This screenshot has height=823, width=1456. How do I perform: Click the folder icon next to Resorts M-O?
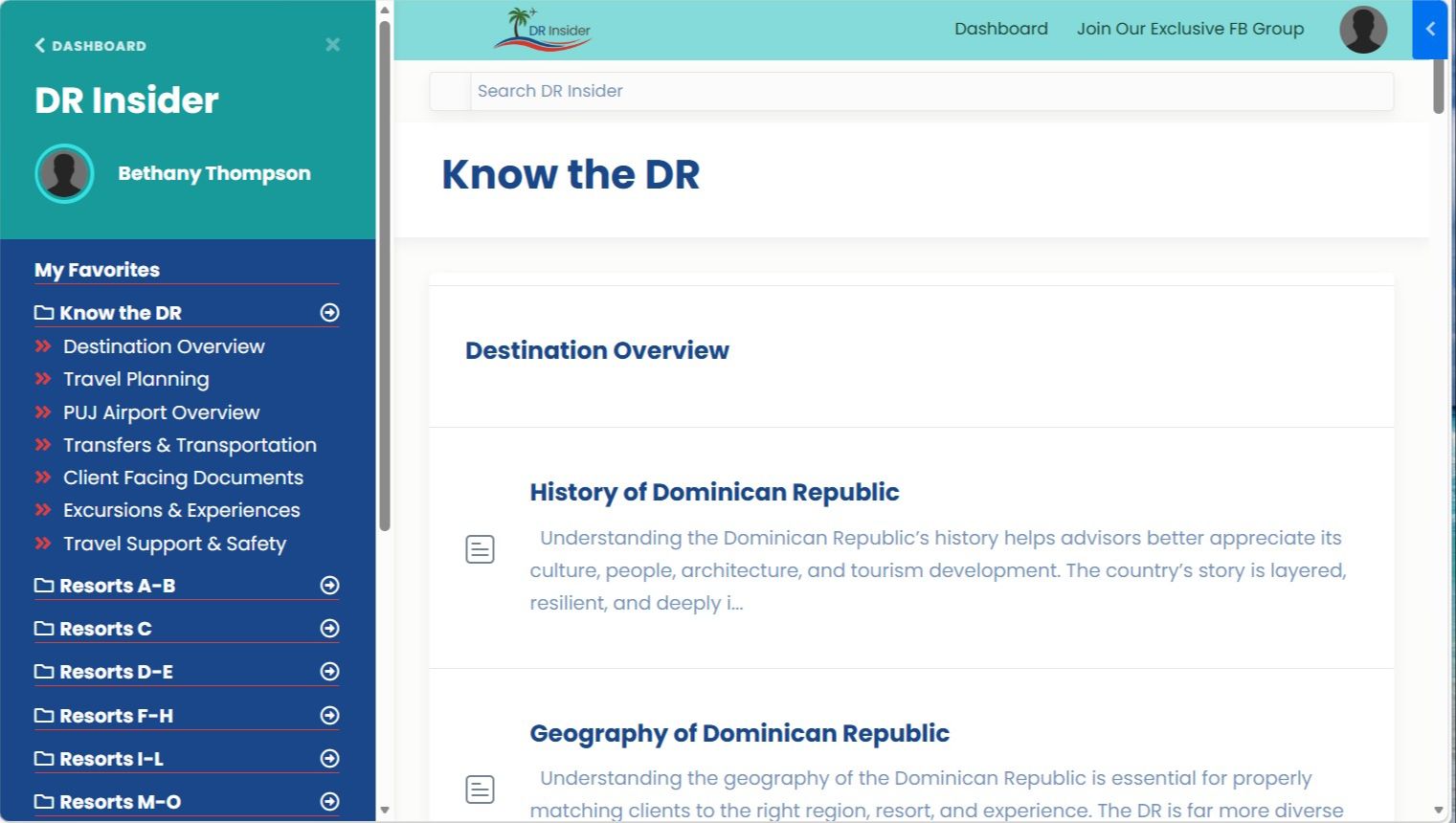coord(44,802)
